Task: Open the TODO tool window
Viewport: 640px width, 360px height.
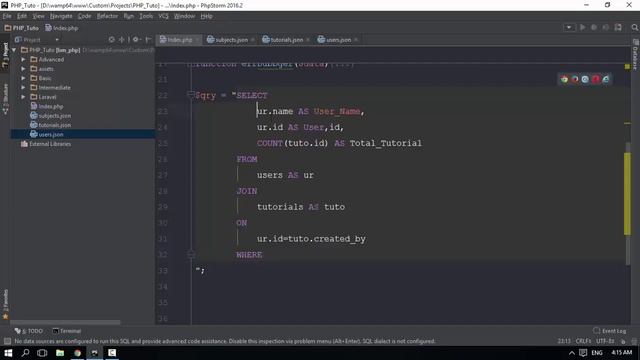Action: [x=29, y=331]
